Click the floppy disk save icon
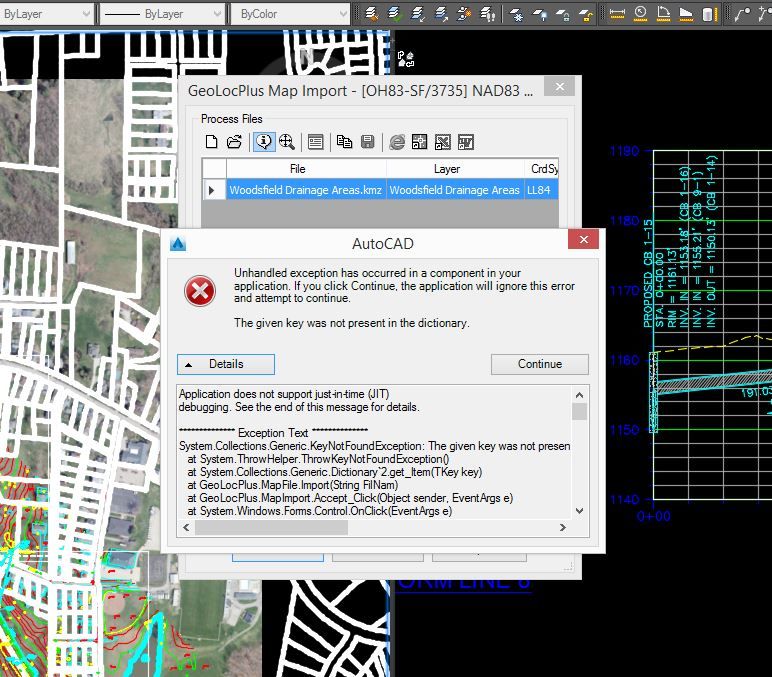 (368, 142)
